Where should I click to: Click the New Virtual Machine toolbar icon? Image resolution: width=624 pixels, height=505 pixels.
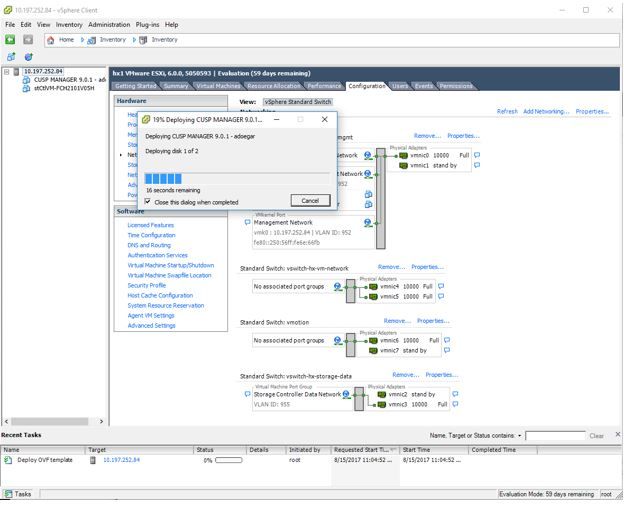click(x=11, y=57)
